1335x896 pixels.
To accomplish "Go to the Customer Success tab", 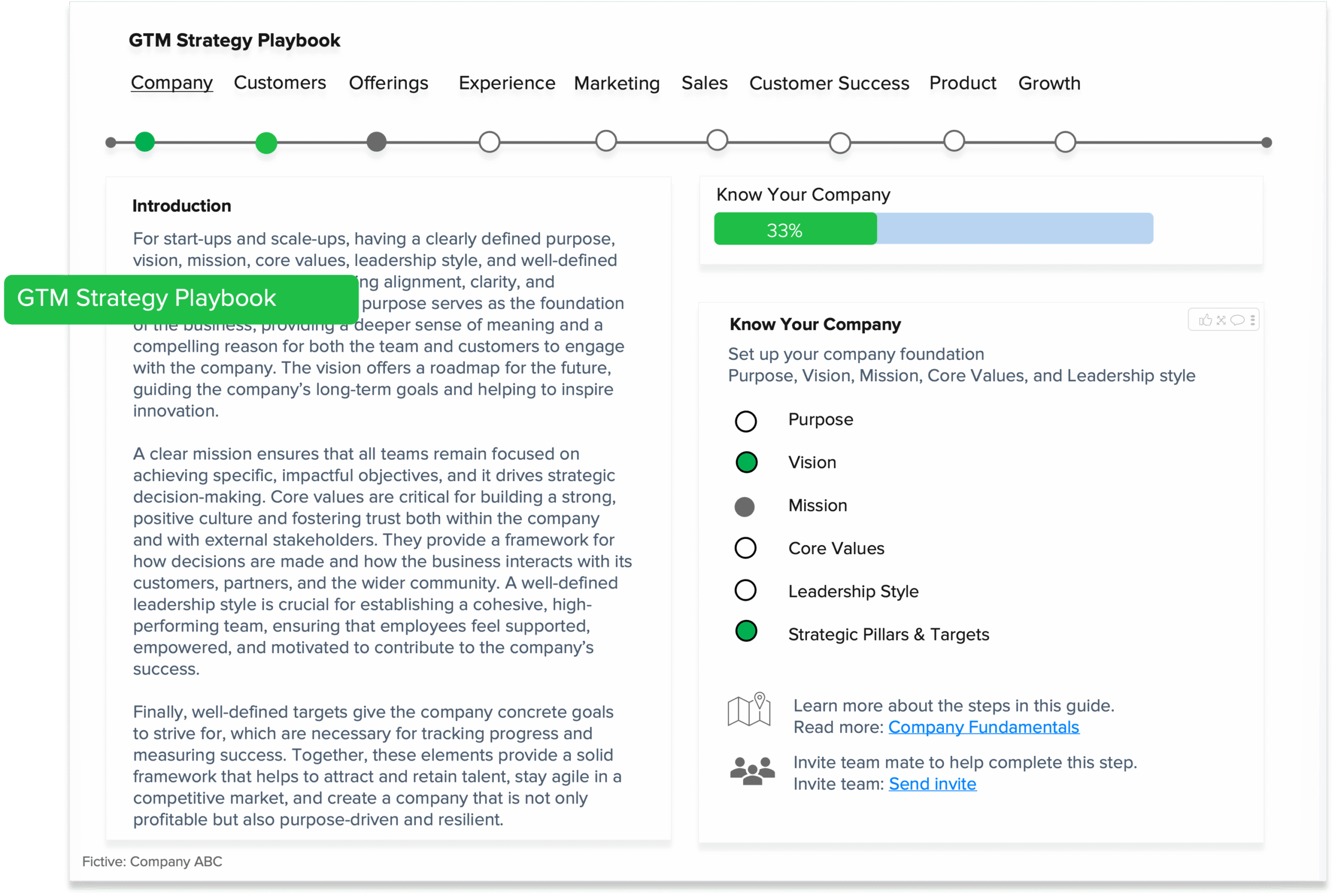I will click(x=829, y=83).
